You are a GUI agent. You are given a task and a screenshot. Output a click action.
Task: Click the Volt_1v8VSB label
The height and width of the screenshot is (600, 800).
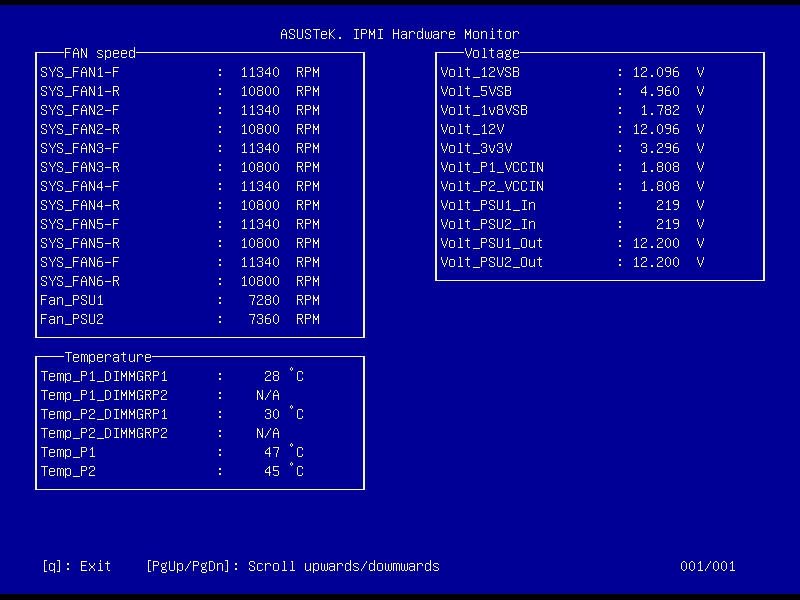[x=484, y=110]
